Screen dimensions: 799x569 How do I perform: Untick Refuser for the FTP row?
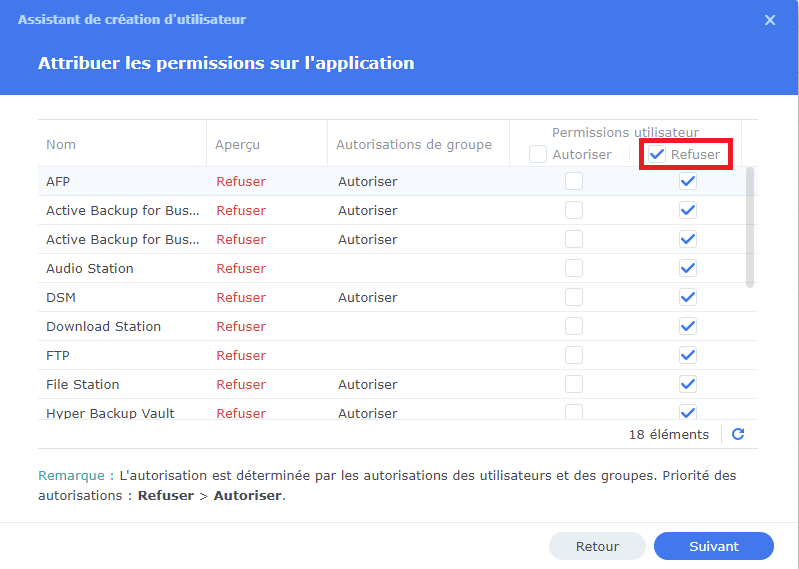[687, 355]
